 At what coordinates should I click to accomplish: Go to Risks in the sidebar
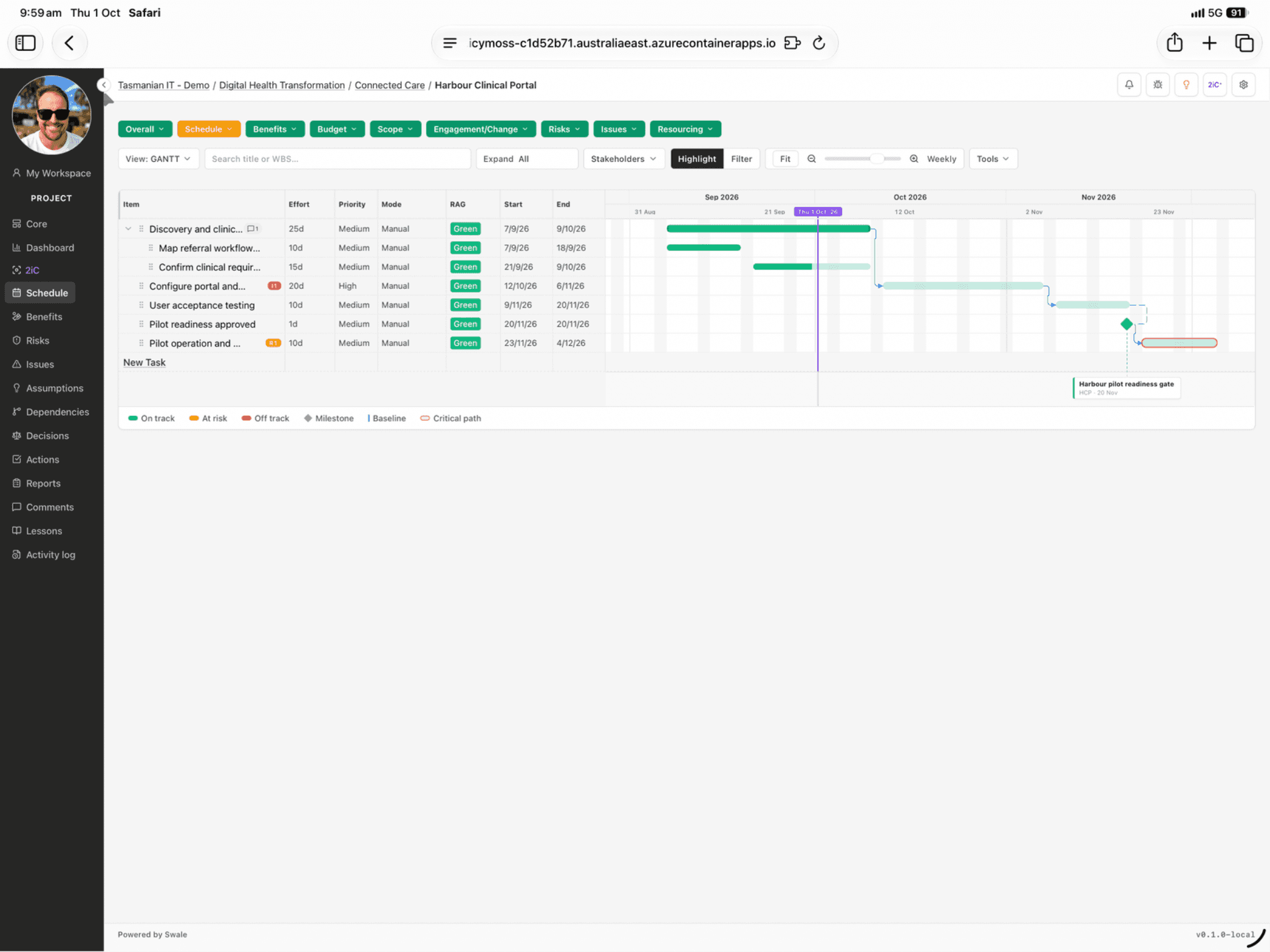(x=37, y=340)
